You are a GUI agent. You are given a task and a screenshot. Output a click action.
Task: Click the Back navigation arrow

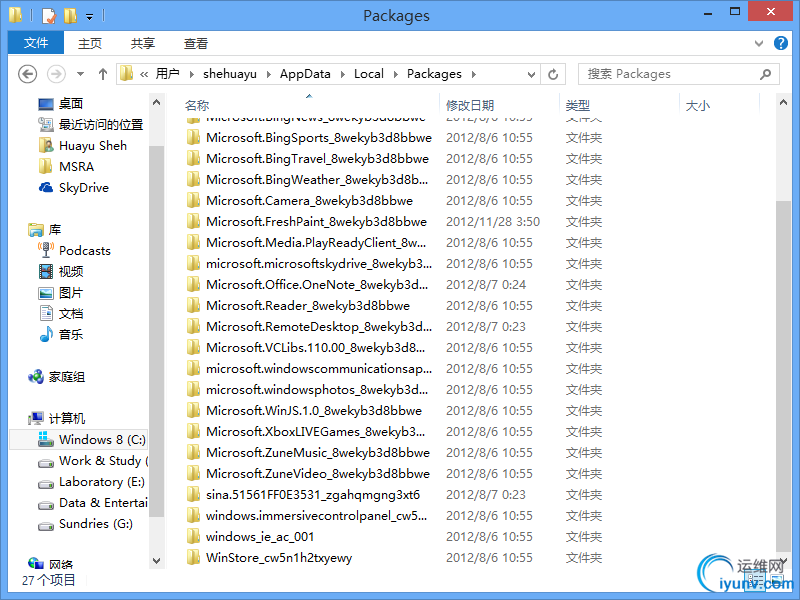tap(28, 74)
